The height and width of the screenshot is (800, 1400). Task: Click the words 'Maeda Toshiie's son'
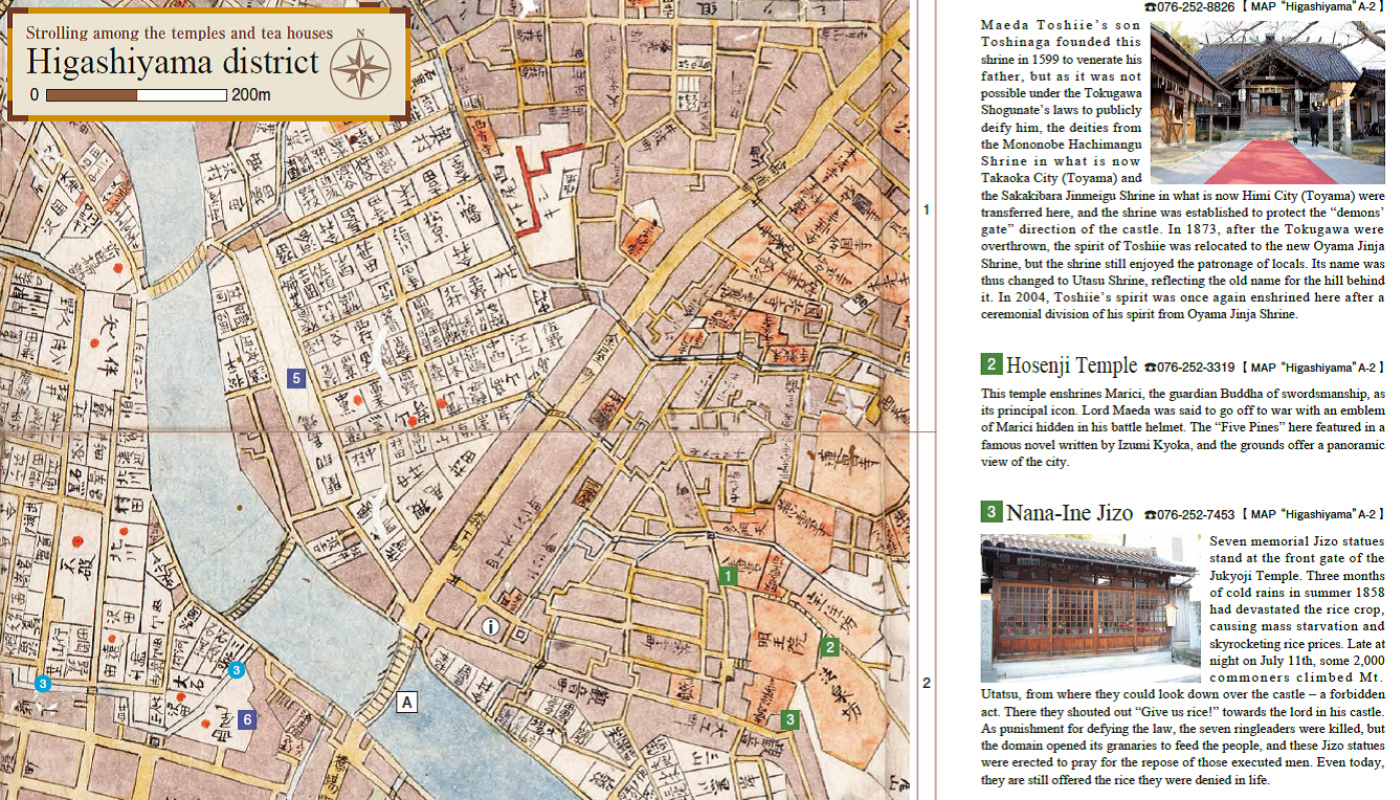pyautogui.click(x=1060, y=25)
